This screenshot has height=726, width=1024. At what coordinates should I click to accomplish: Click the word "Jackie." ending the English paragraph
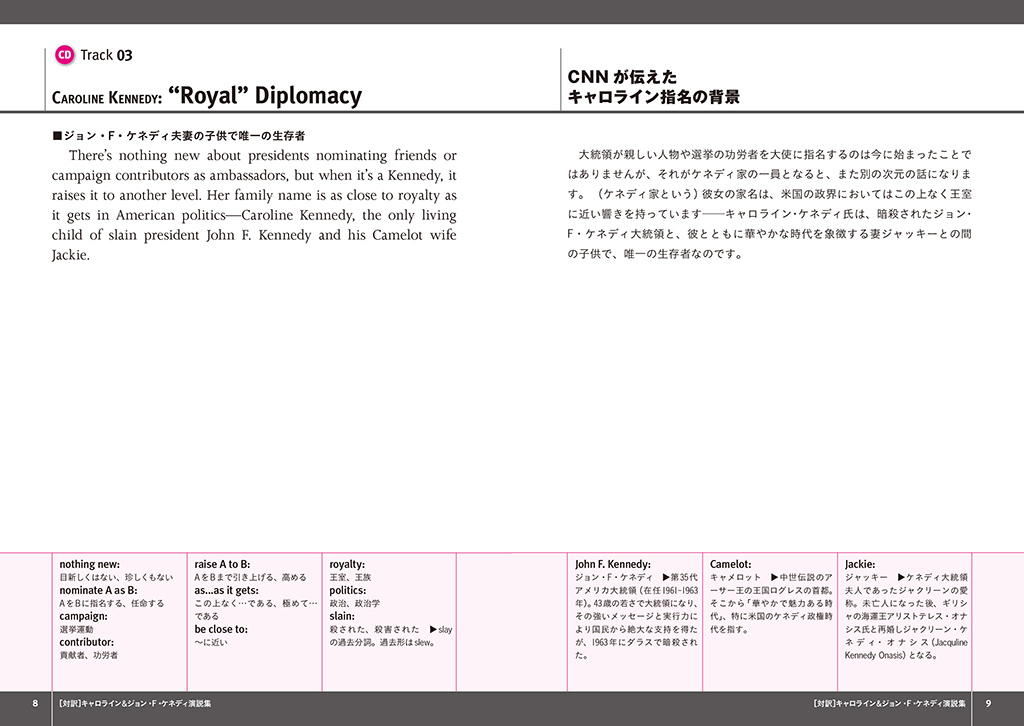pyautogui.click(x=71, y=255)
